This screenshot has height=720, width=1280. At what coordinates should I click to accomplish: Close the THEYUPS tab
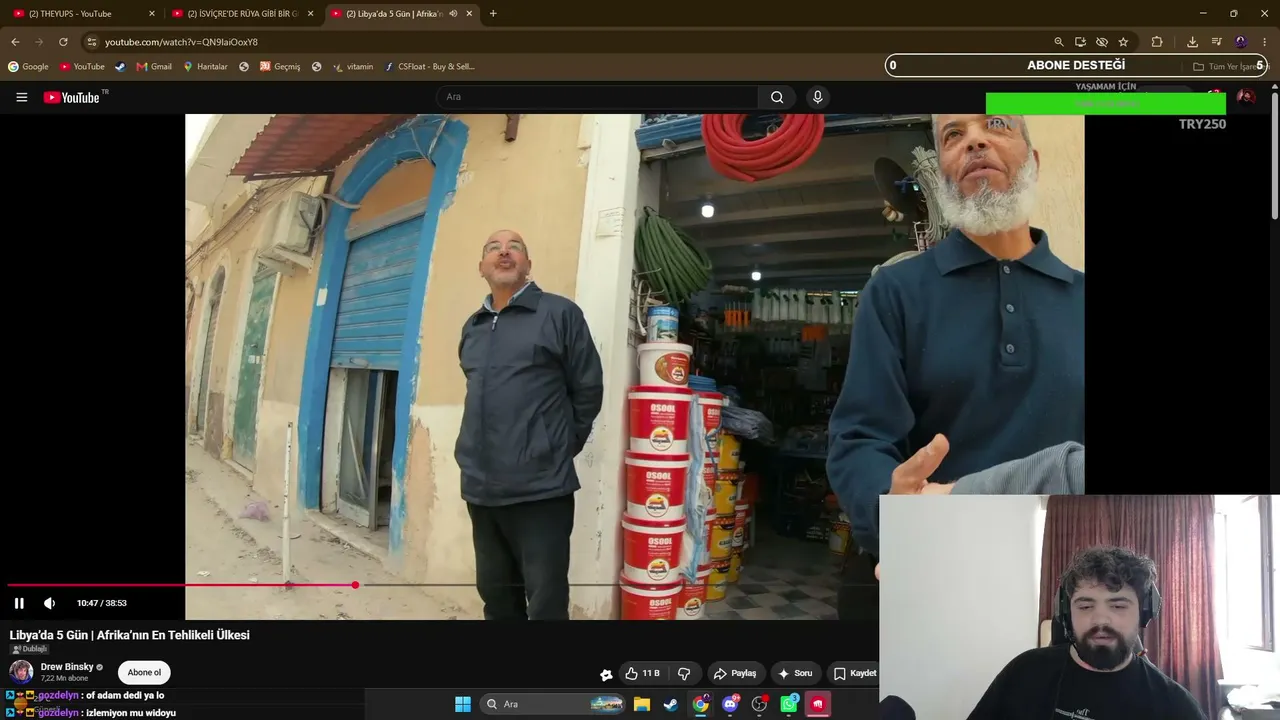[x=152, y=14]
